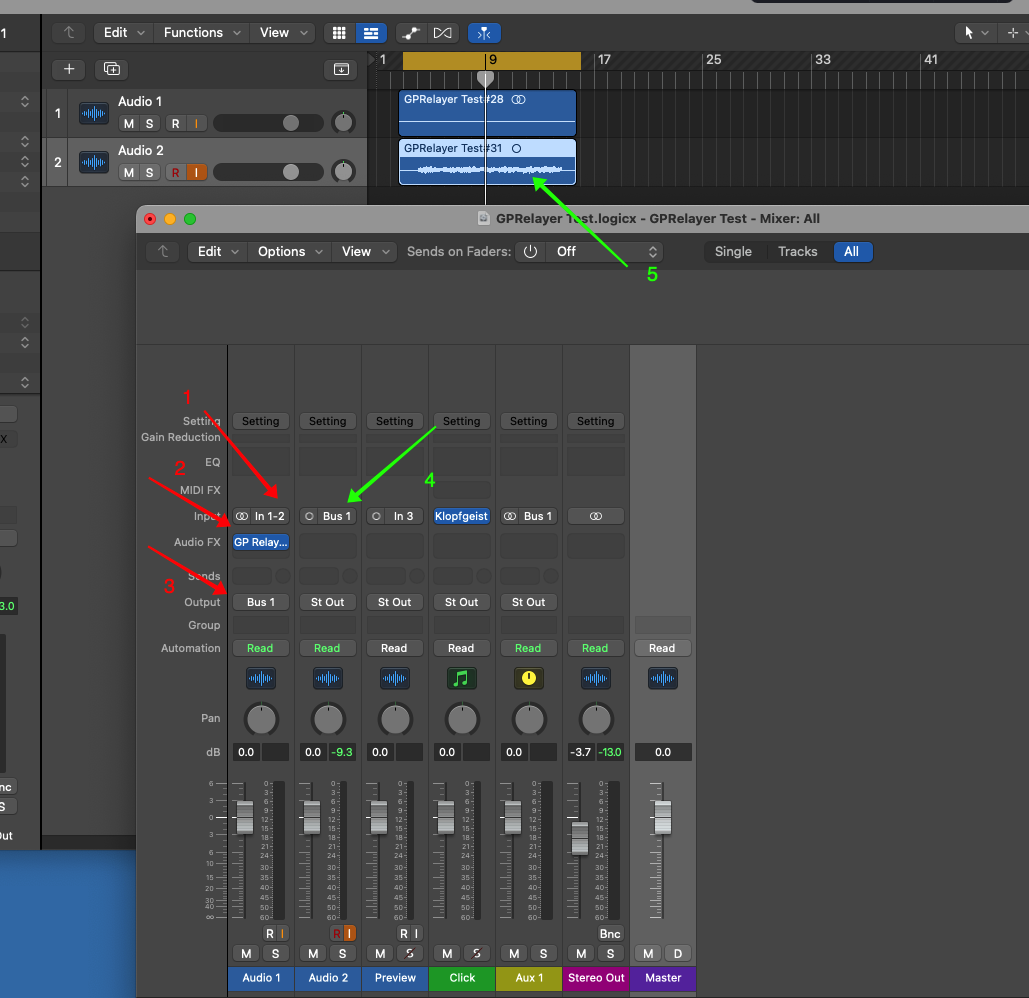This screenshot has width=1029, height=998.
Task: Mute the Audio 1 mixer channel
Action: [246, 953]
